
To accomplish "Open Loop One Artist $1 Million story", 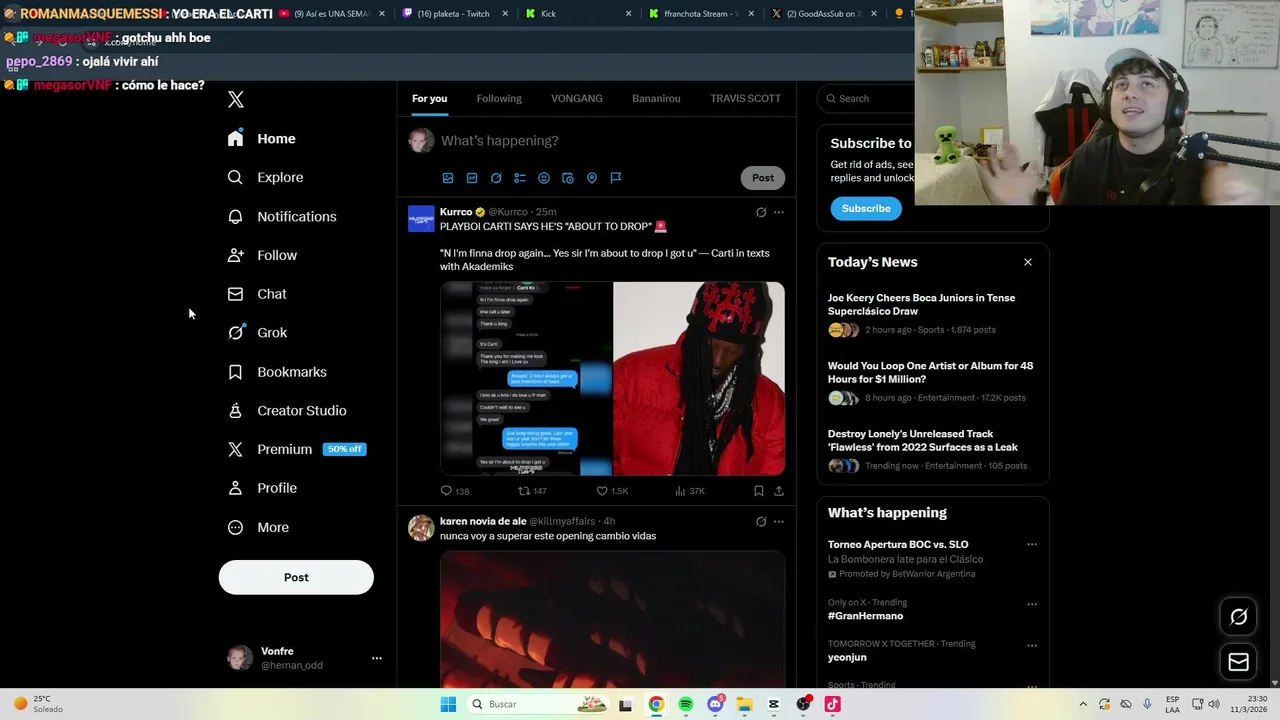I will tap(930, 372).
